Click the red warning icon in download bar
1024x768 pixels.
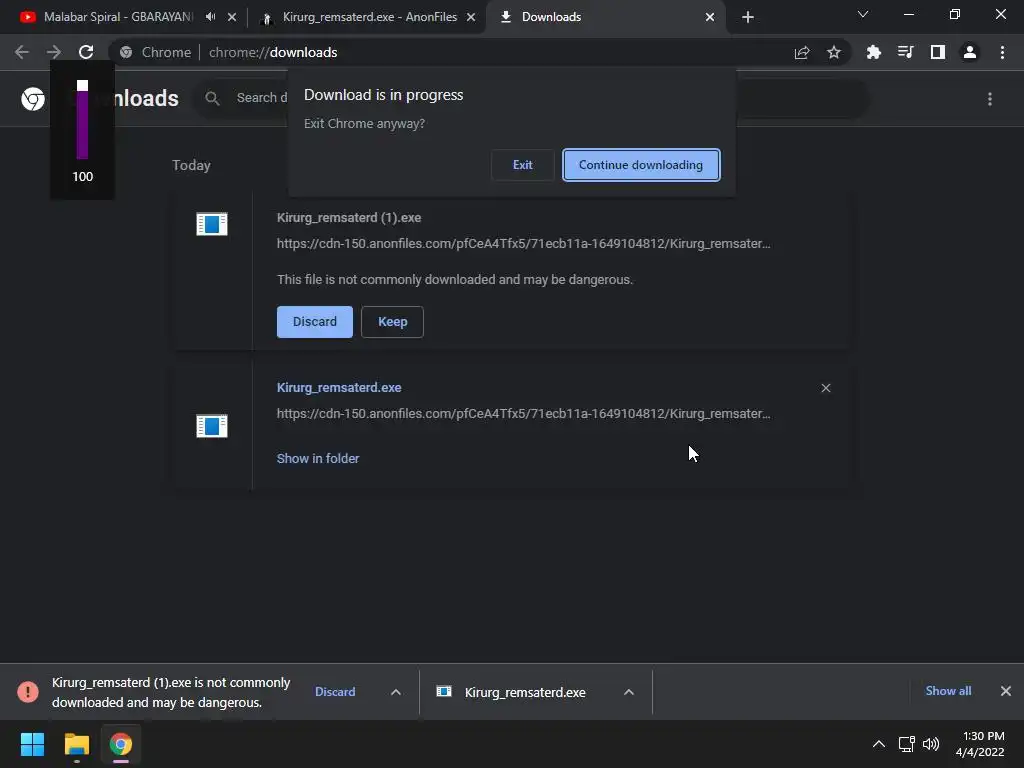click(x=27, y=692)
